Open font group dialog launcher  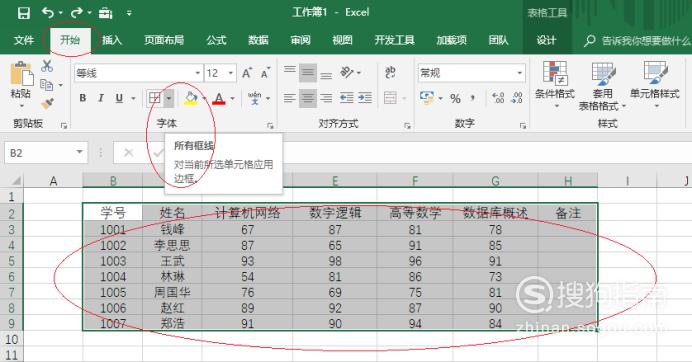[x=270, y=126]
